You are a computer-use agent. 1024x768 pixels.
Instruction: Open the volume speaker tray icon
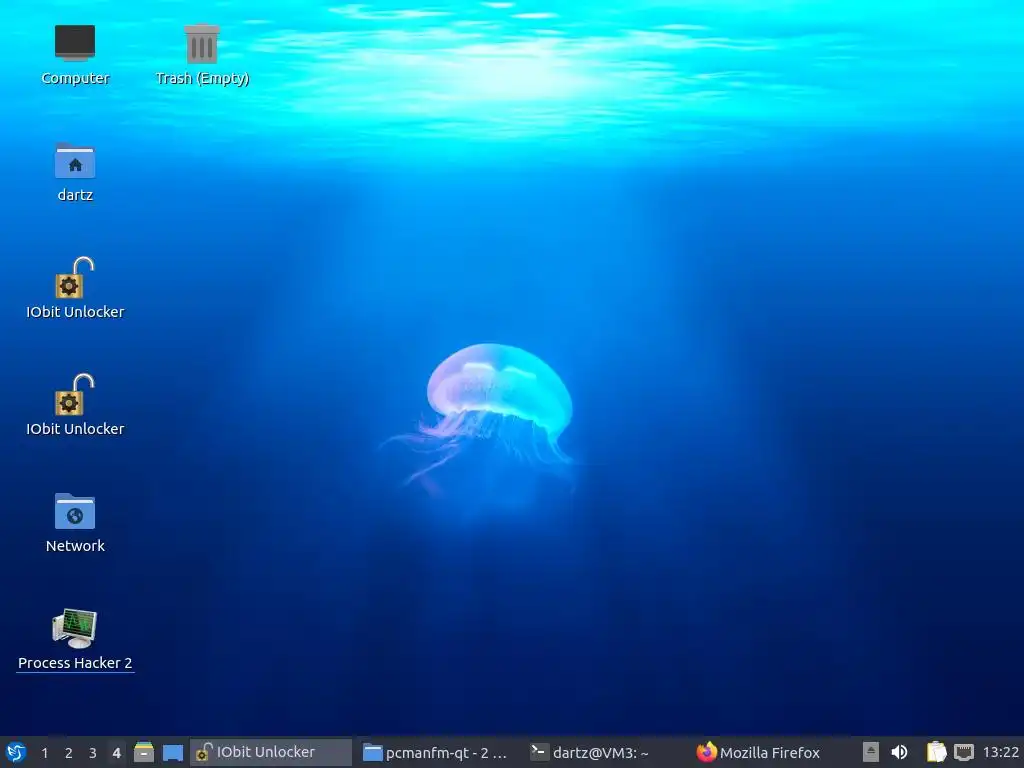click(899, 752)
